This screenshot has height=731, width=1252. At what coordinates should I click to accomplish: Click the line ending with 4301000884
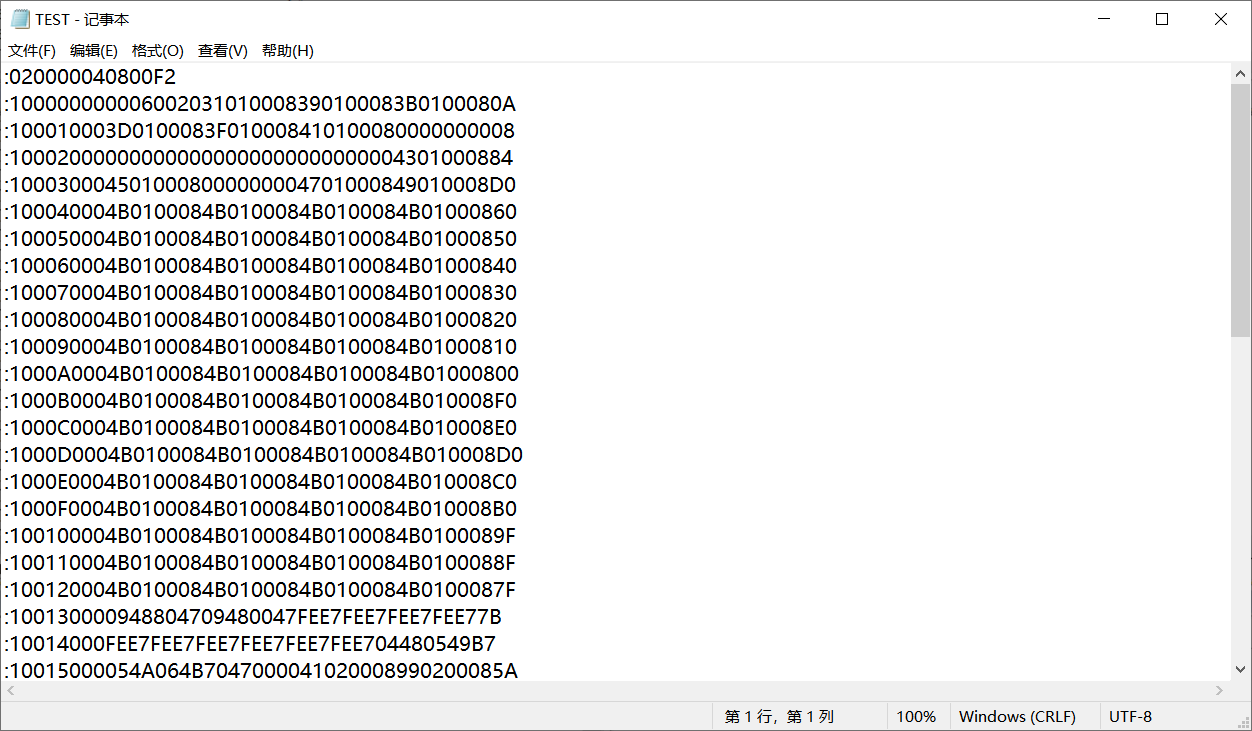(x=259, y=158)
